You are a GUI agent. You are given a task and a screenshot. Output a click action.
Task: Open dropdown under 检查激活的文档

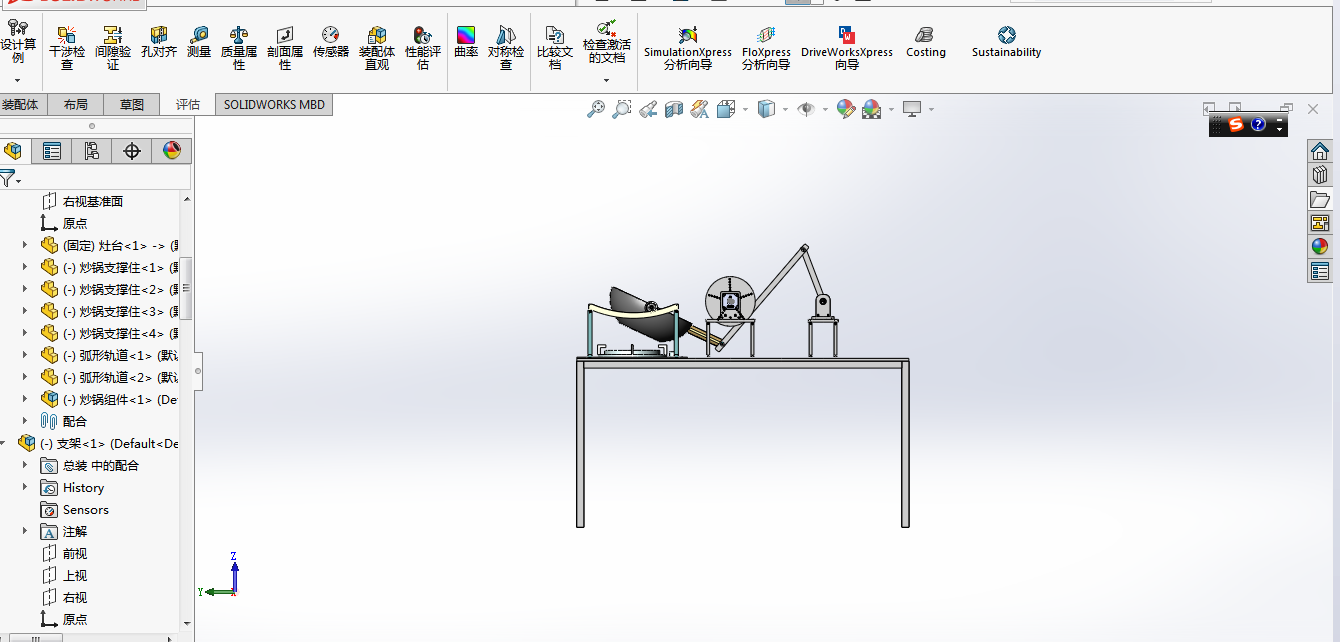pos(607,79)
